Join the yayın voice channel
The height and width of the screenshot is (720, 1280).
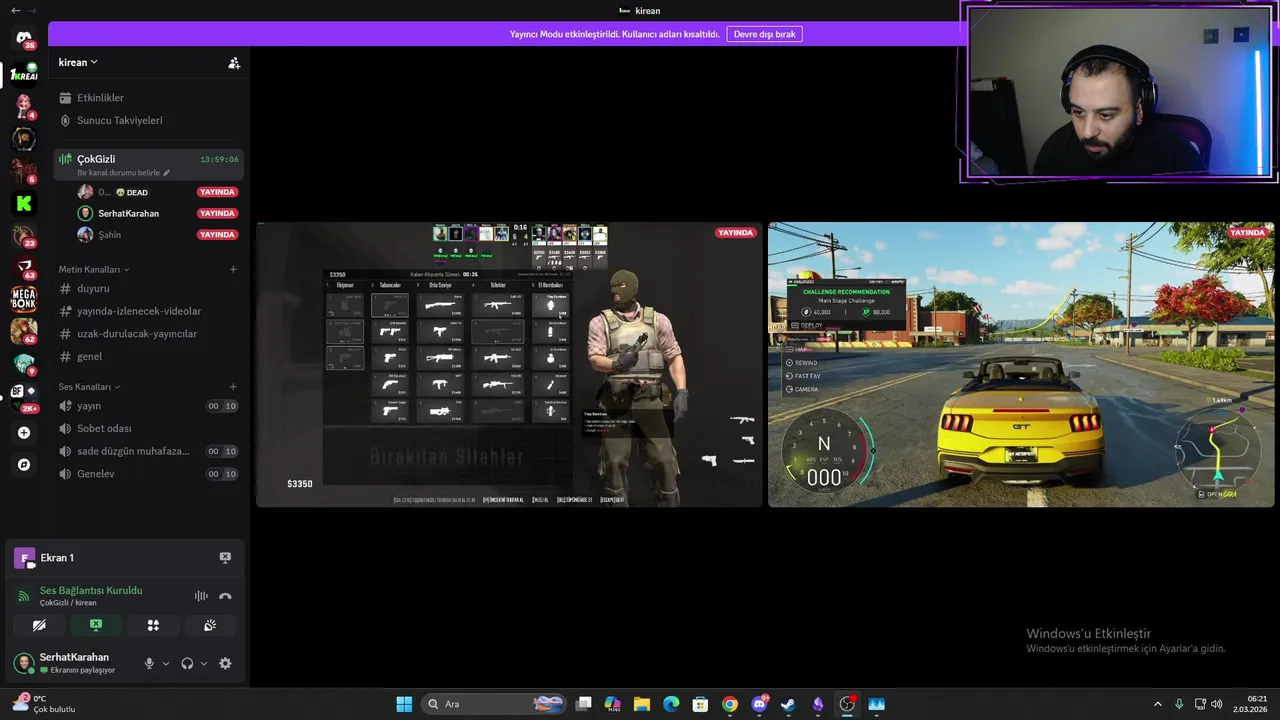(148, 406)
